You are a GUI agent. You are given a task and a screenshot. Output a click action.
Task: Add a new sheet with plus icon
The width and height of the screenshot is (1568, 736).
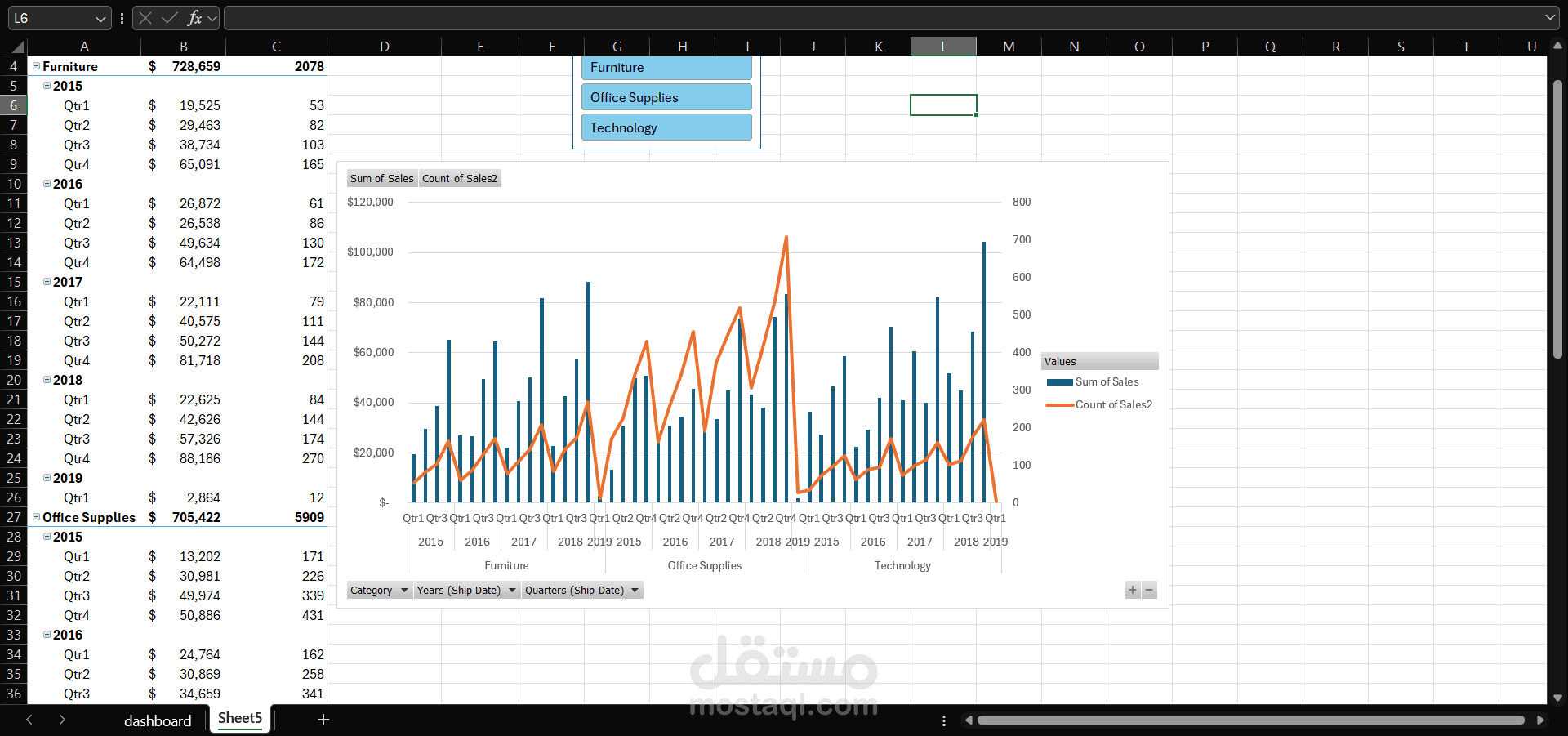[323, 720]
